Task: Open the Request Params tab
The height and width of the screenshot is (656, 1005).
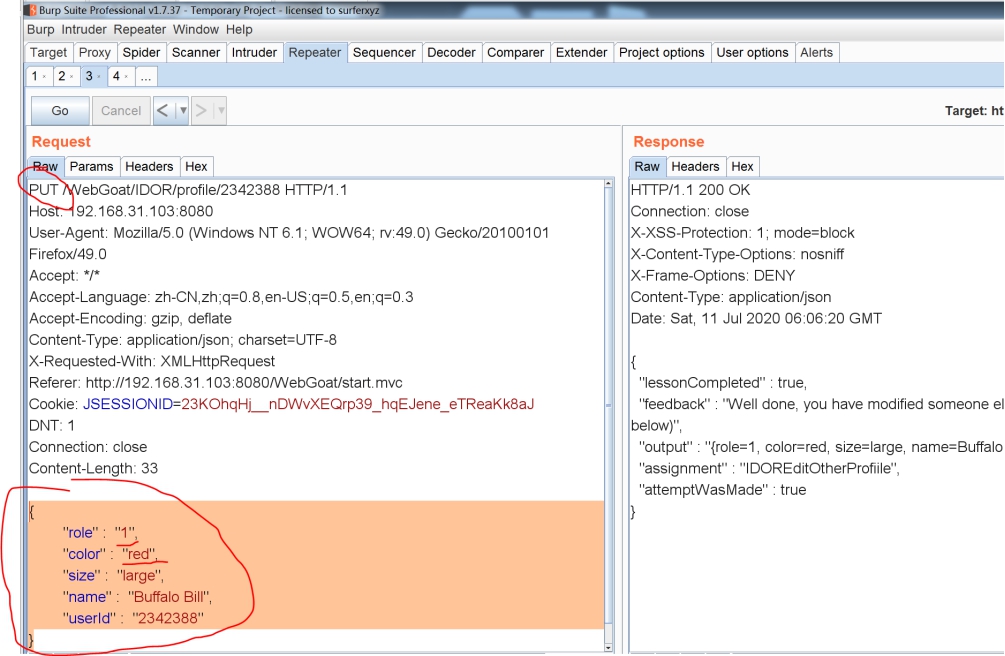Action: 92,167
